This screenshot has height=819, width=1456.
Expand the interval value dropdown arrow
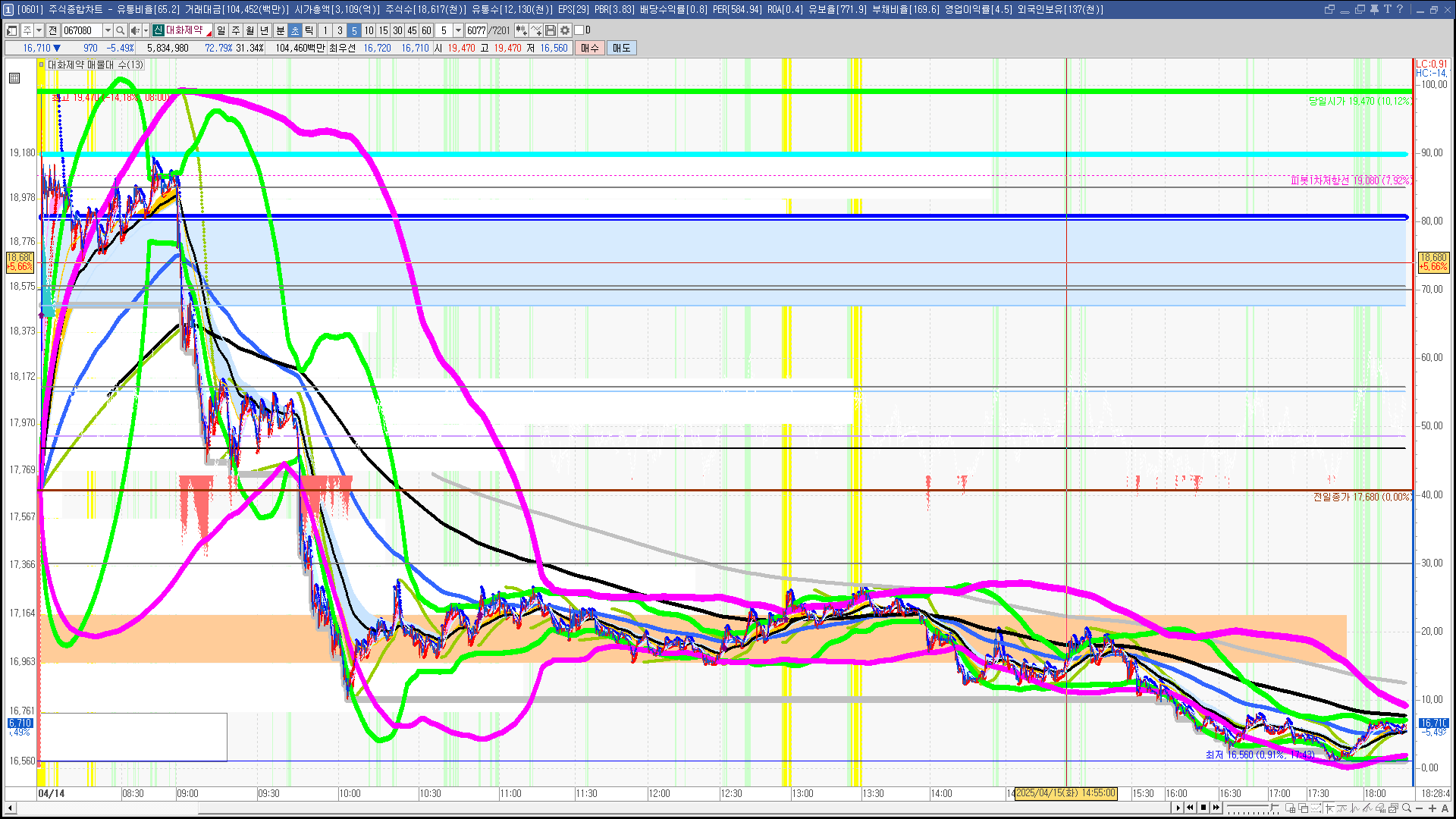coord(458,30)
